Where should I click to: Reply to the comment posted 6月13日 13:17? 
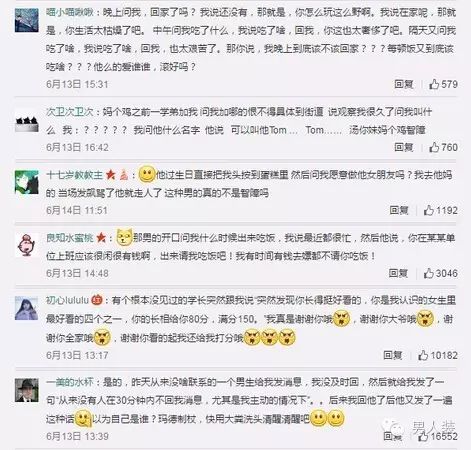click(393, 355)
